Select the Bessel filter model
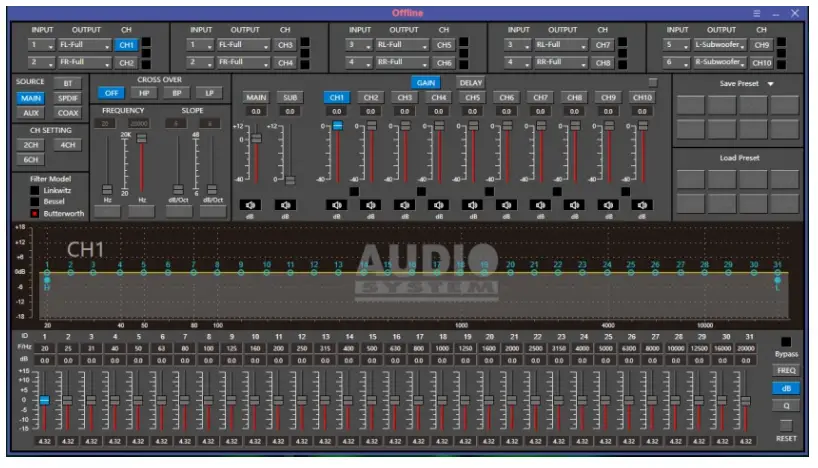 [34, 201]
